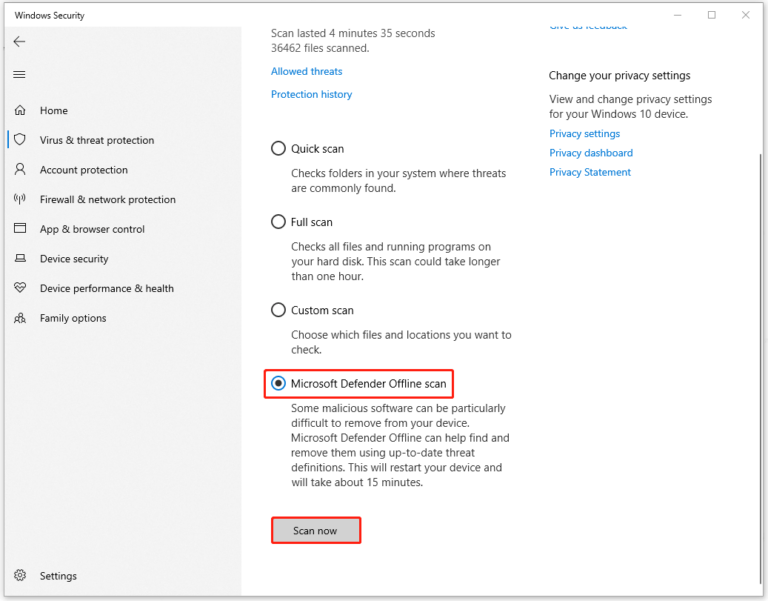
Task: Click 'Scan lasted 4 minutes 35 seconds' text
Action: click(x=353, y=33)
